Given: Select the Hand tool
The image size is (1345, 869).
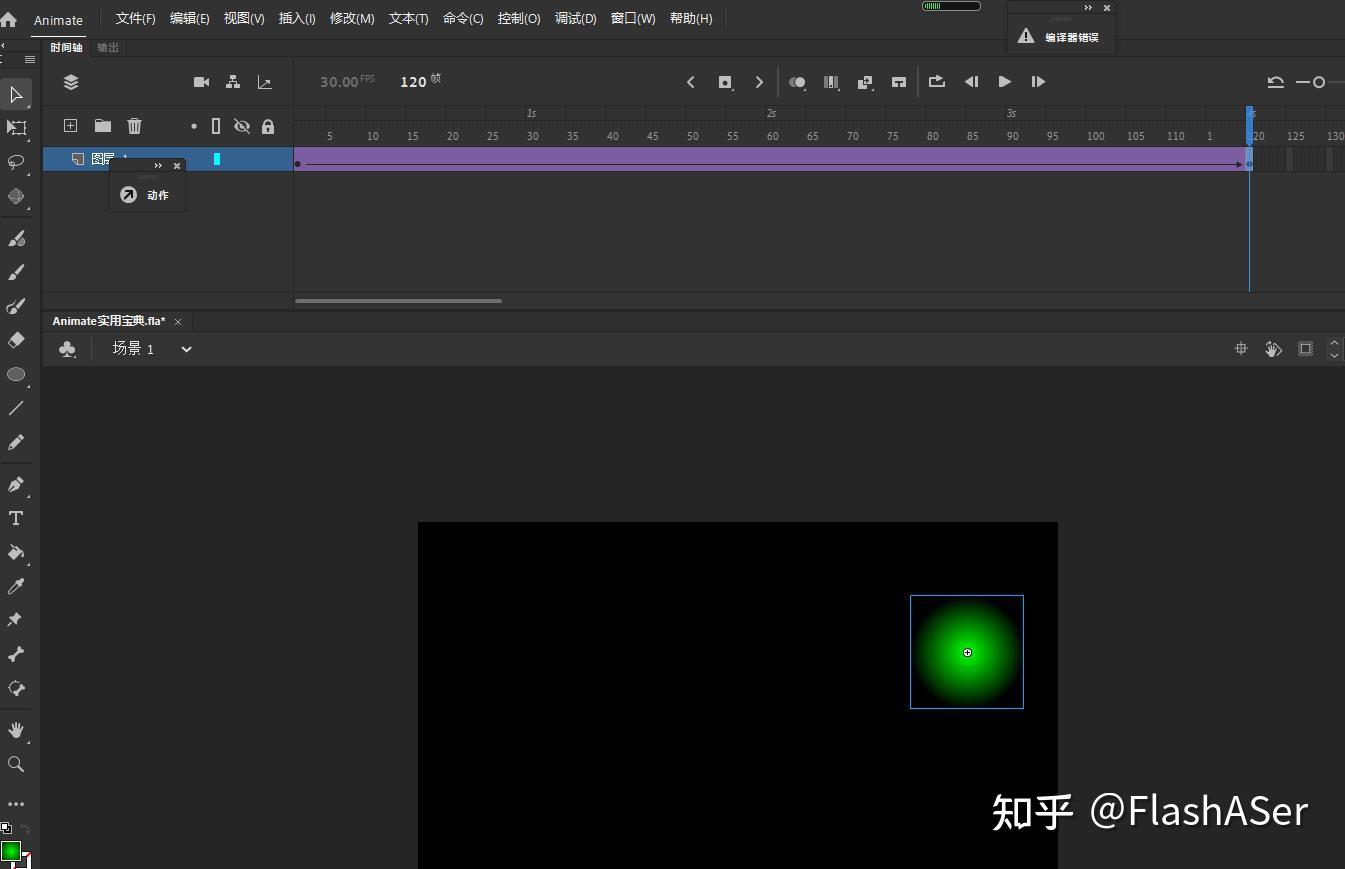Looking at the screenshot, I should point(16,730).
